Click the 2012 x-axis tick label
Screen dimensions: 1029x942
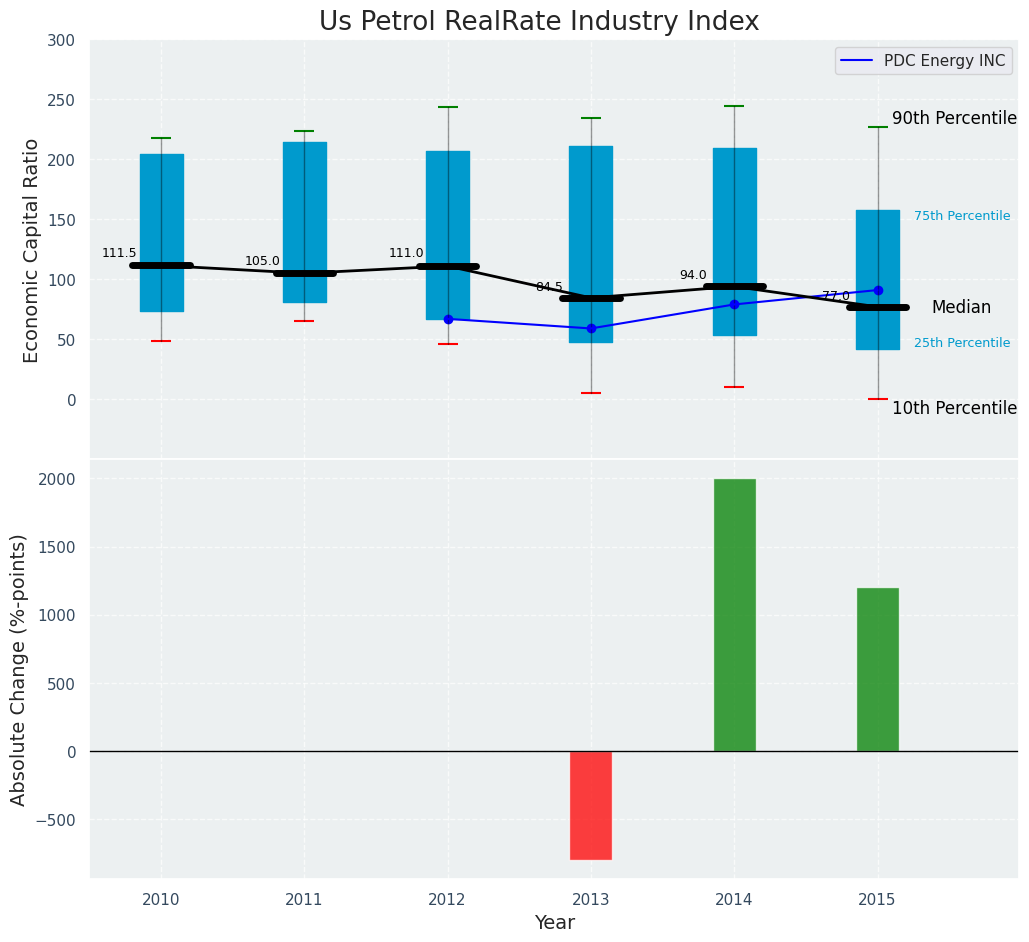coord(447,900)
